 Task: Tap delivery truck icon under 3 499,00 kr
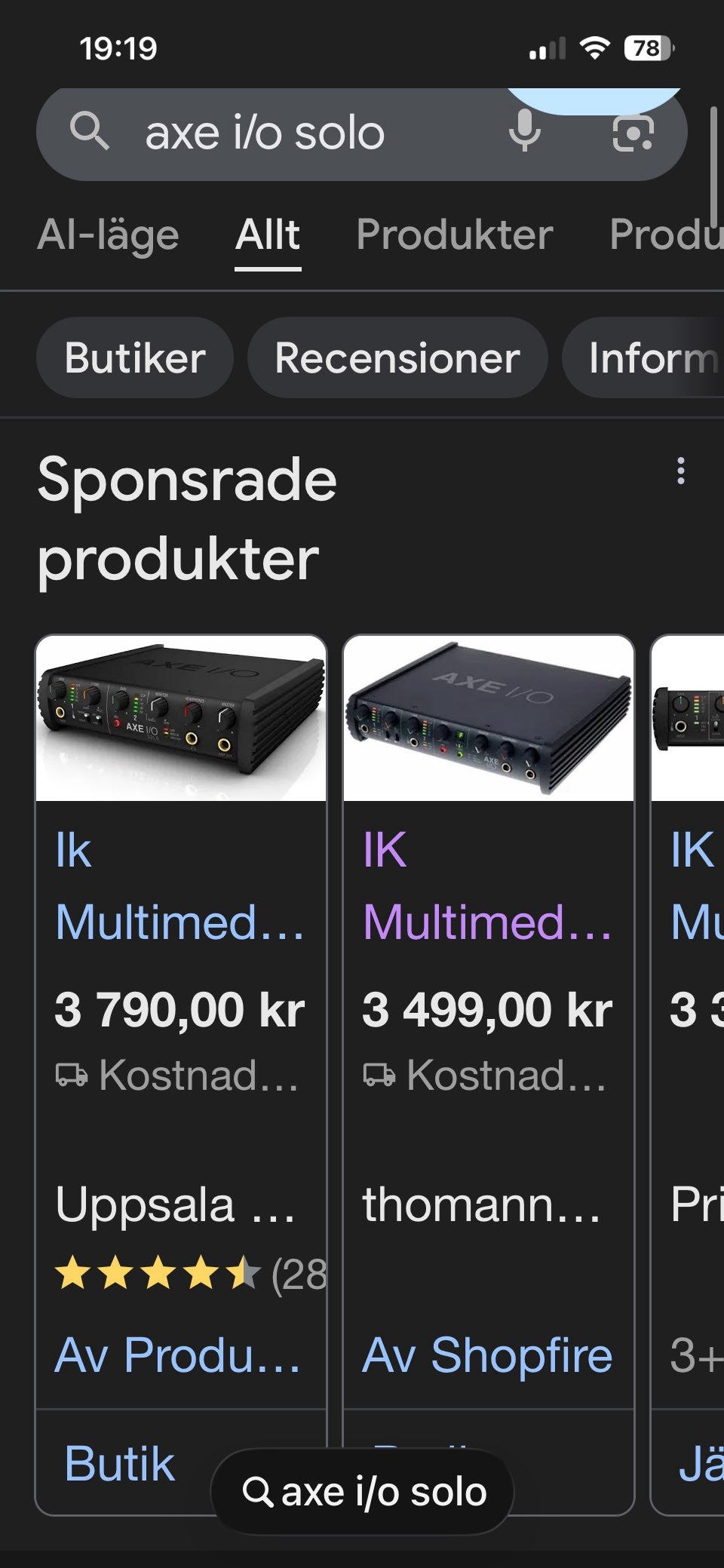[379, 1075]
